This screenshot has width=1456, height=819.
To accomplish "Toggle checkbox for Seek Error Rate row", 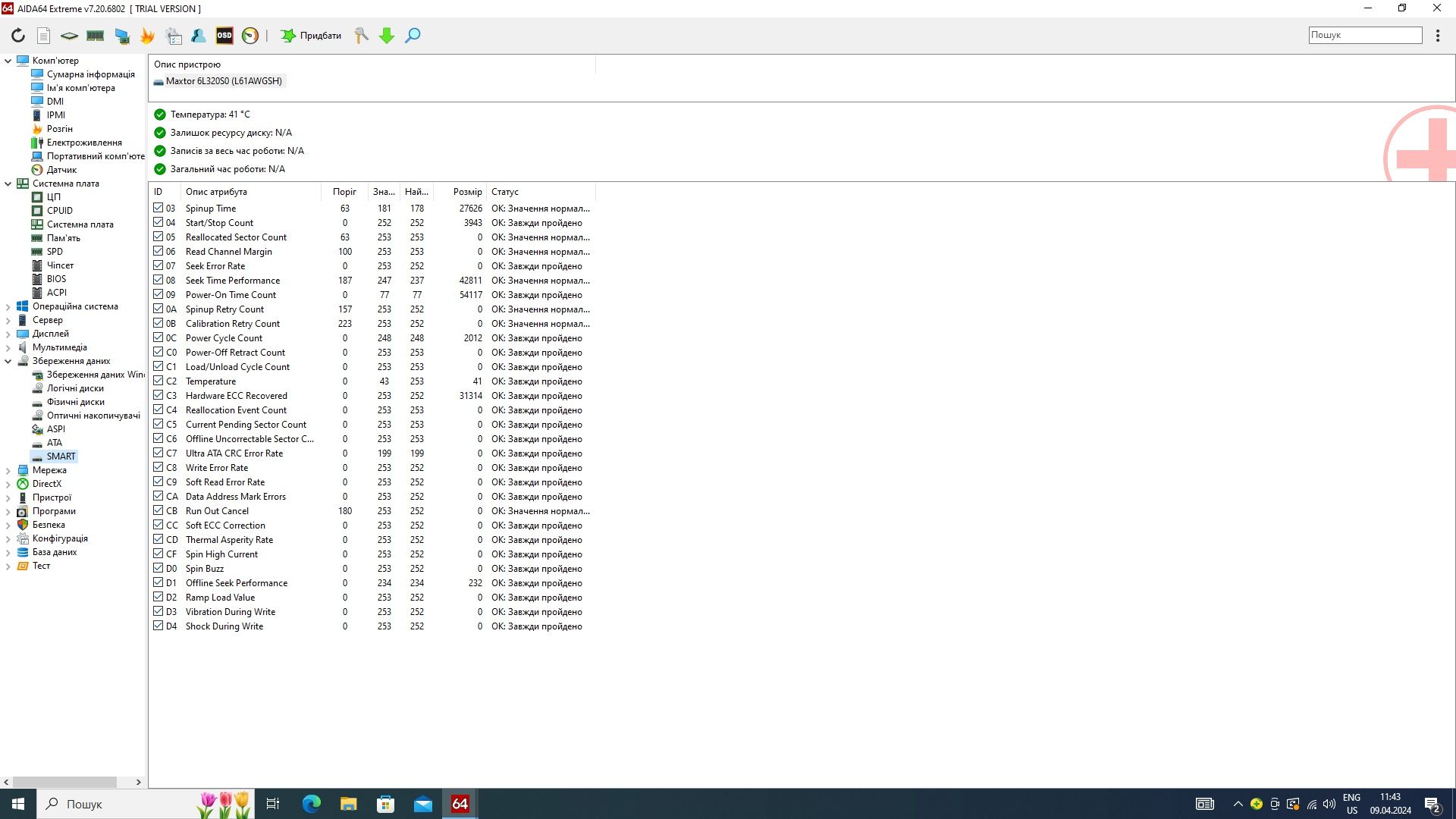I will click(157, 265).
